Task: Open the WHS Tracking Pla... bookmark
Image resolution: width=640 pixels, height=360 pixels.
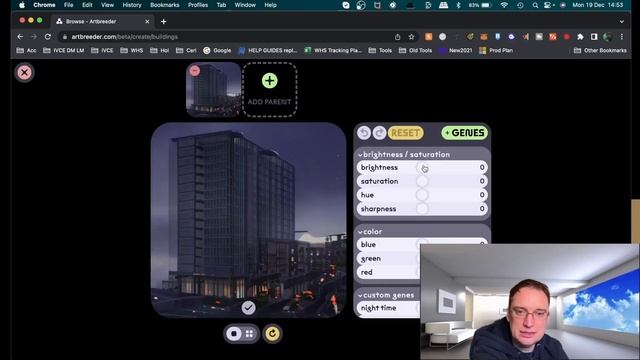Action: click(333, 51)
